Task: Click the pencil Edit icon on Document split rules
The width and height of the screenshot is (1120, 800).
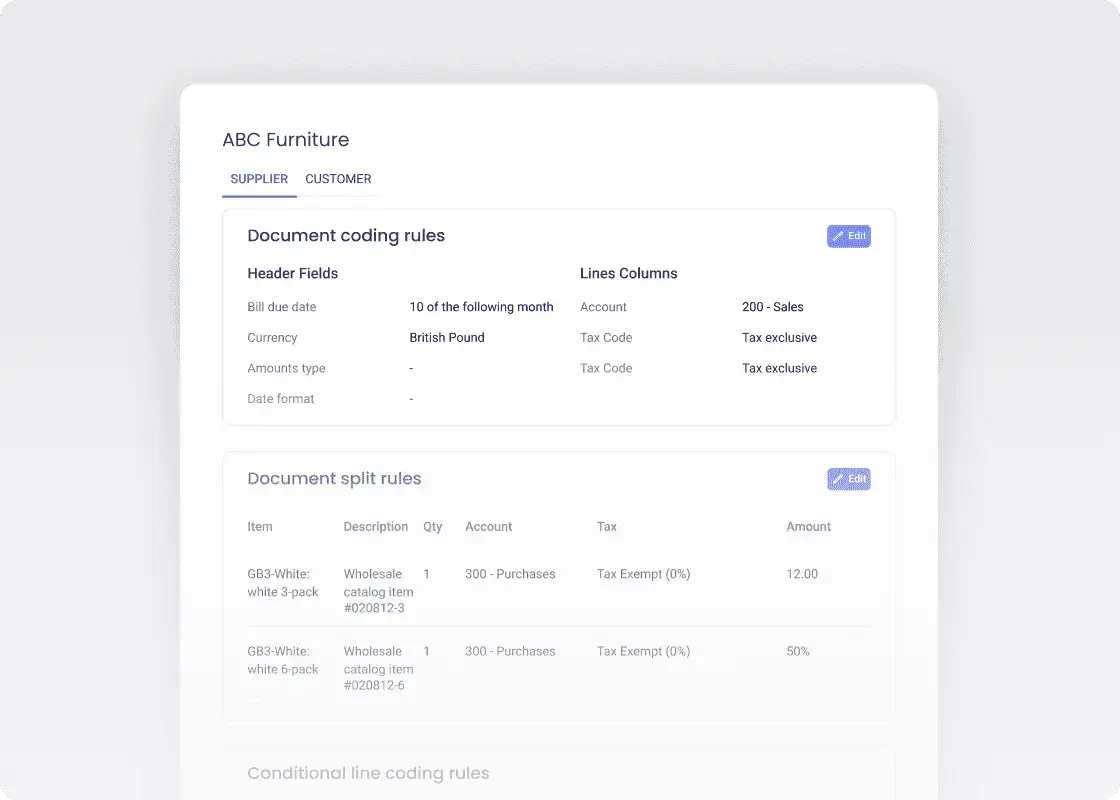Action: [x=838, y=479]
